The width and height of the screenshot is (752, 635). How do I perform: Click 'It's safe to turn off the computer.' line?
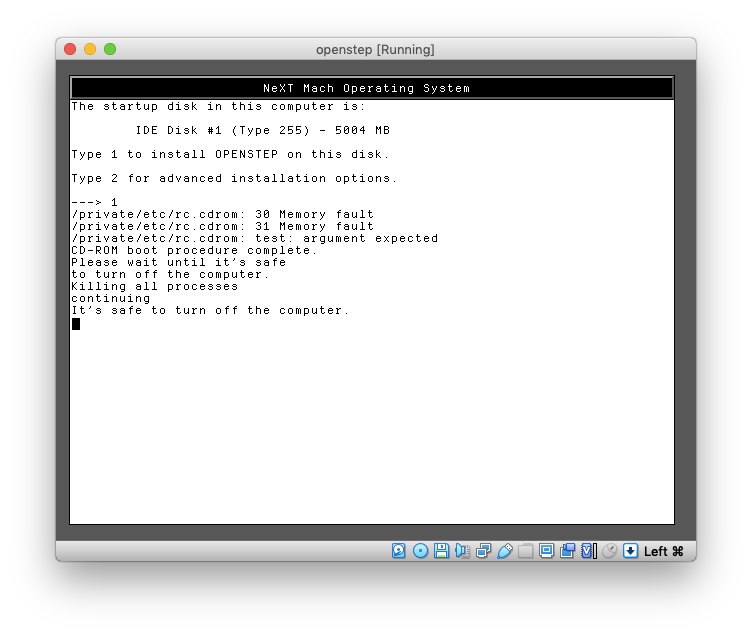[210, 310]
